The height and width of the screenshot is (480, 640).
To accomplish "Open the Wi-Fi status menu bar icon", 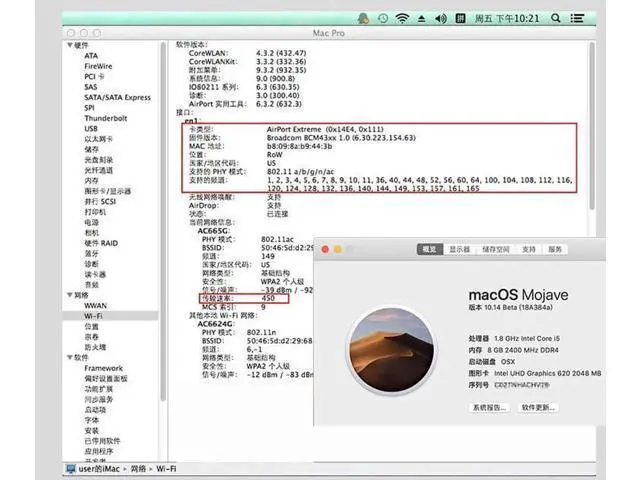I will (x=402, y=18).
